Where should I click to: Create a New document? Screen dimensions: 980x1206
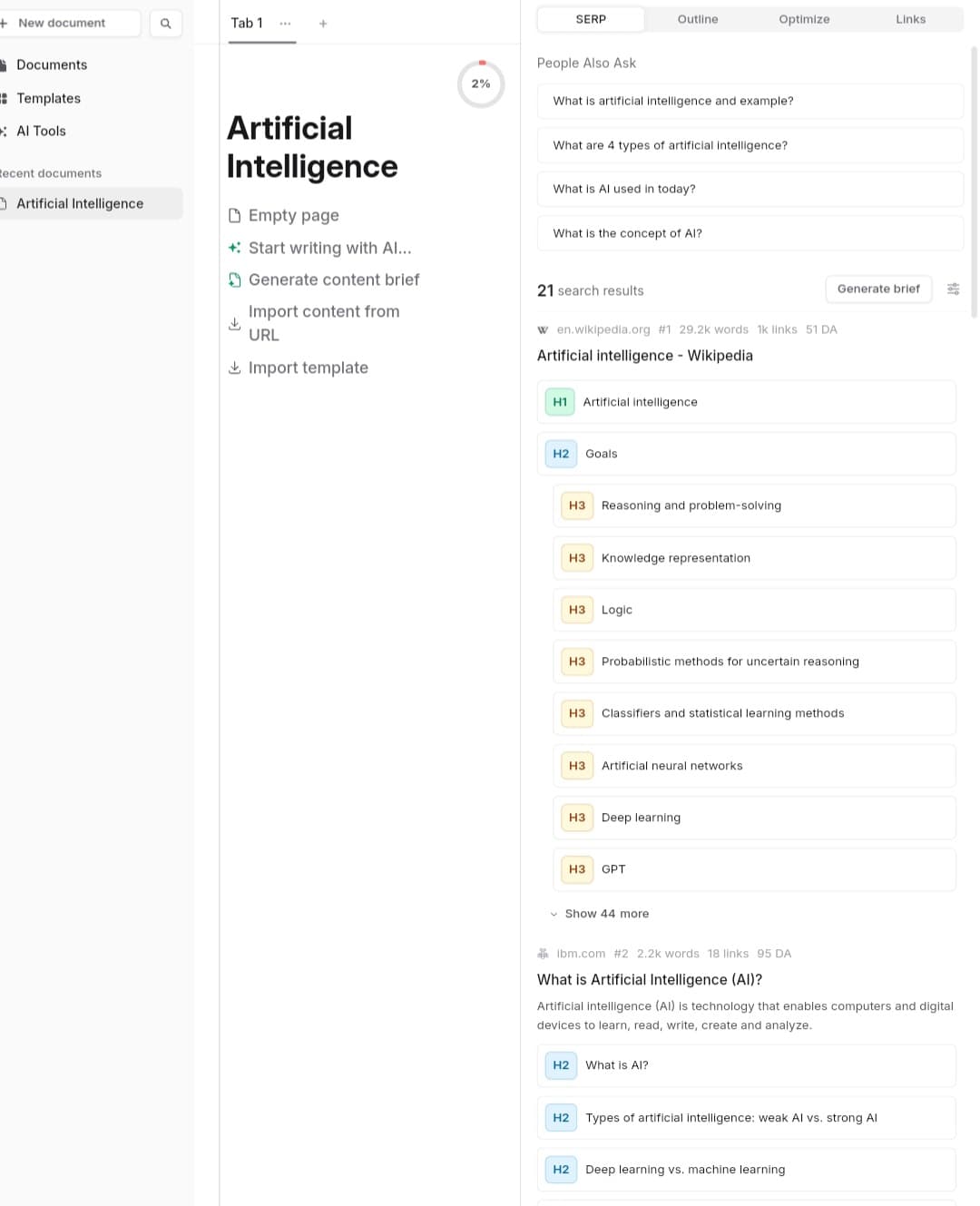(x=62, y=23)
